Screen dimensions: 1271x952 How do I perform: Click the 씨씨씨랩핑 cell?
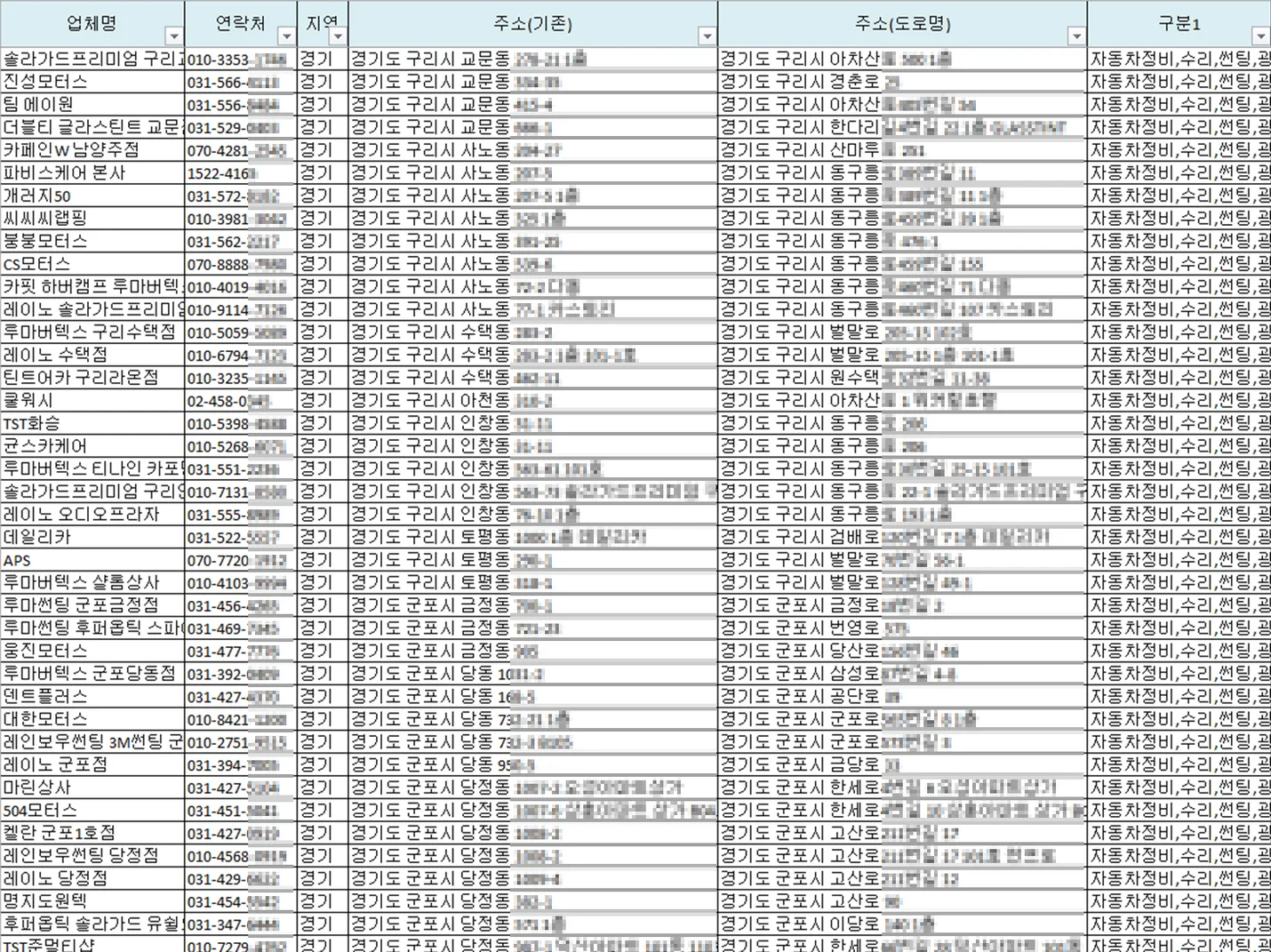coord(92,219)
